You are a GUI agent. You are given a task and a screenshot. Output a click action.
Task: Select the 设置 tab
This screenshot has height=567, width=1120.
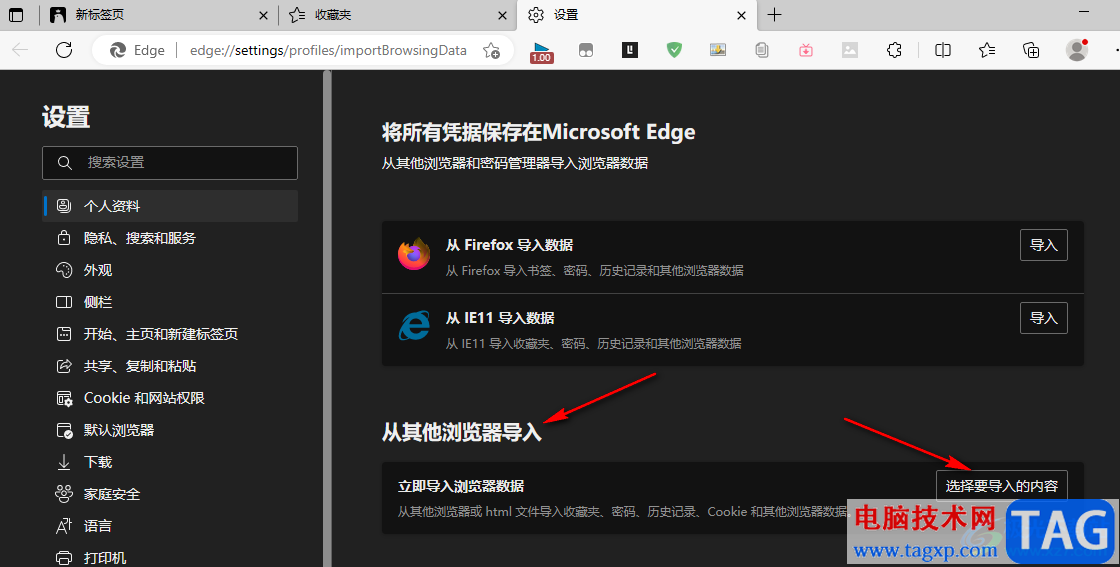point(636,15)
